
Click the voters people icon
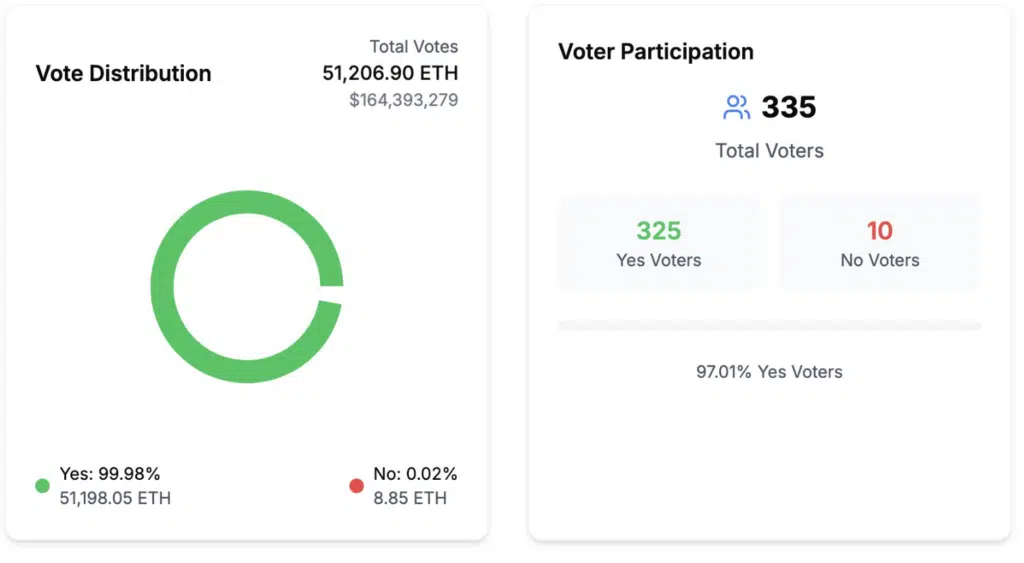point(736,107)
